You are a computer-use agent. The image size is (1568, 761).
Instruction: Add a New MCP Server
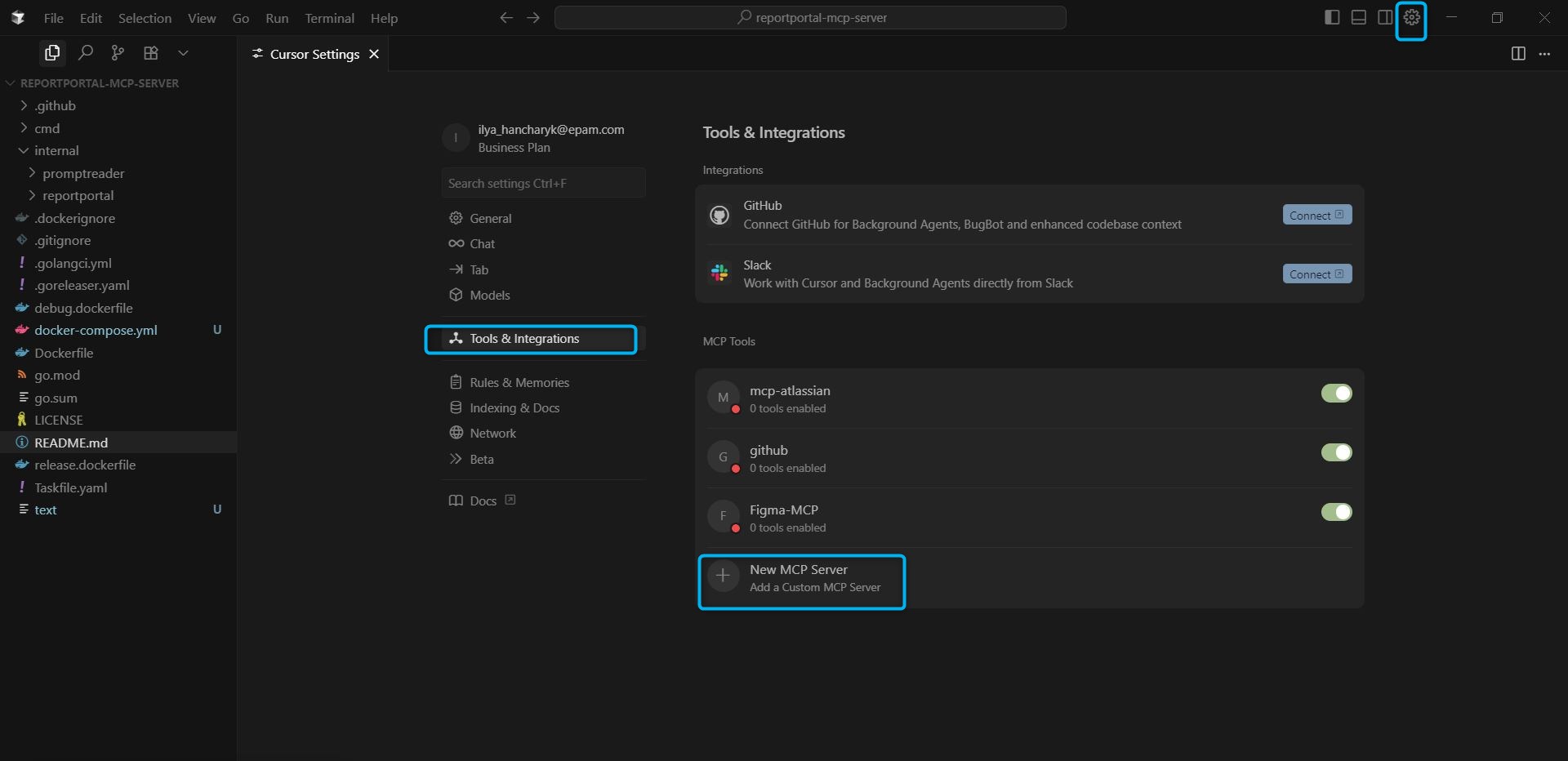coord(801,581)
